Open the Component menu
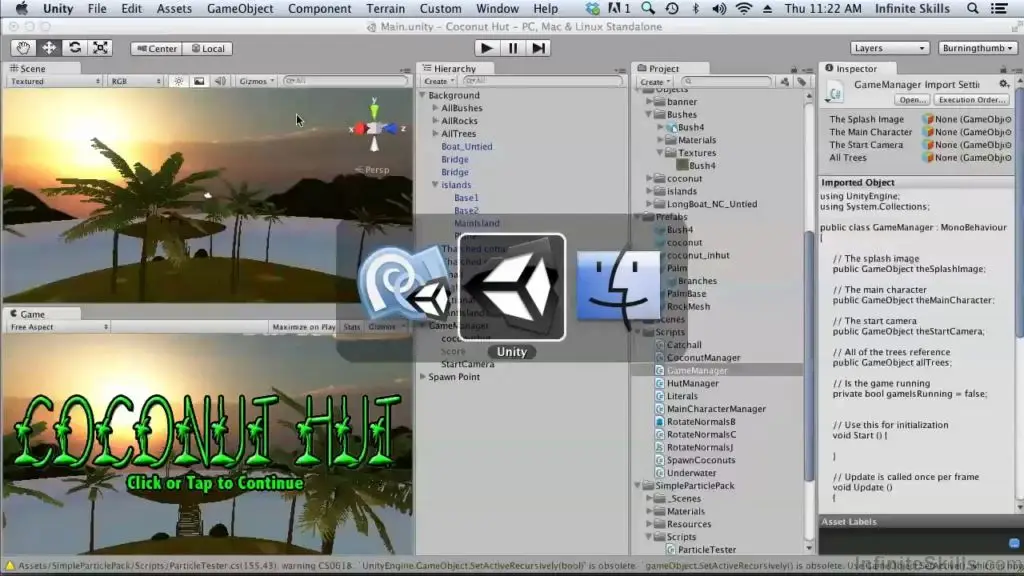The image size is (1024, 576). coord(319,8)
